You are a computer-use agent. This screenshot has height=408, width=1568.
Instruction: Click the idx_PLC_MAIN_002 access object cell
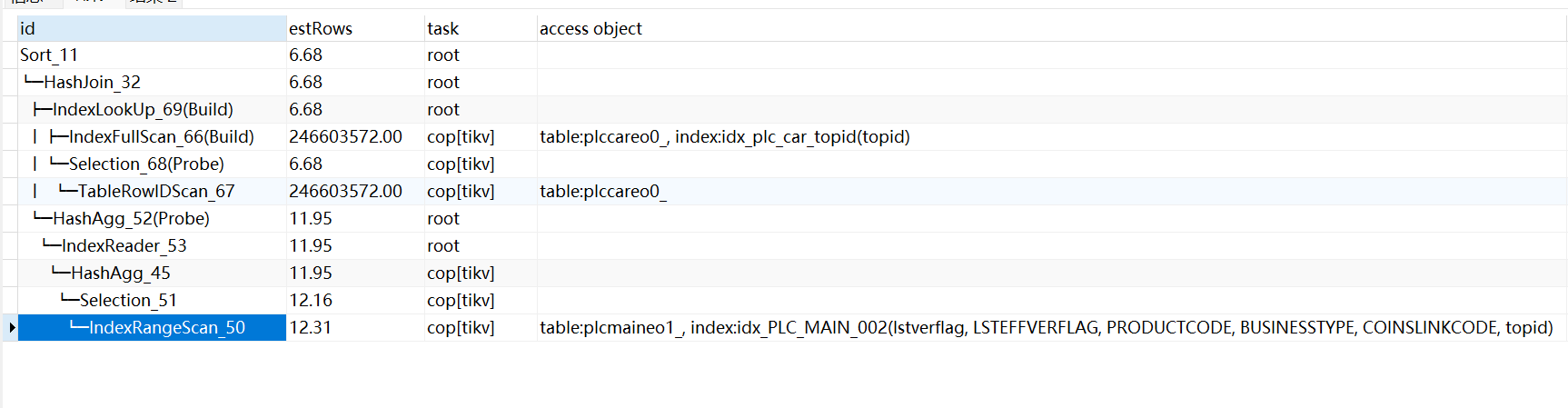pos(1046,328)
